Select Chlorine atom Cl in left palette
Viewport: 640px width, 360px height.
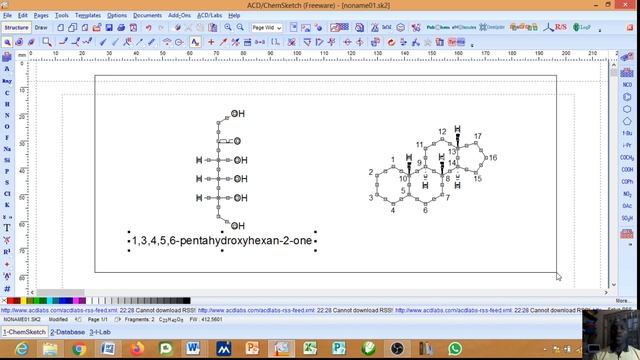7,194
